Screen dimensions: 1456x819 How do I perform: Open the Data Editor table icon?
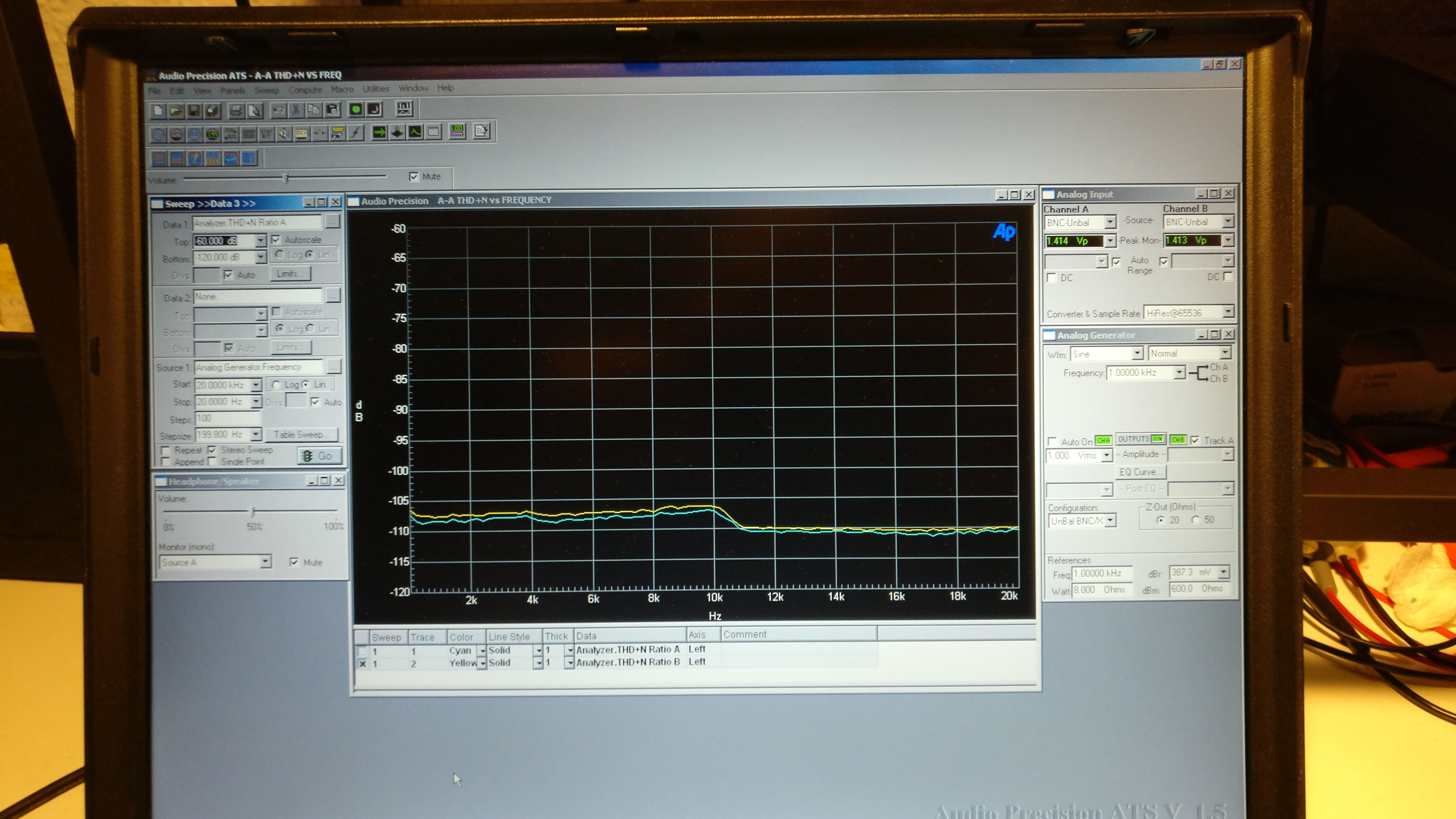pyautogui.click(x=434, y=132)
